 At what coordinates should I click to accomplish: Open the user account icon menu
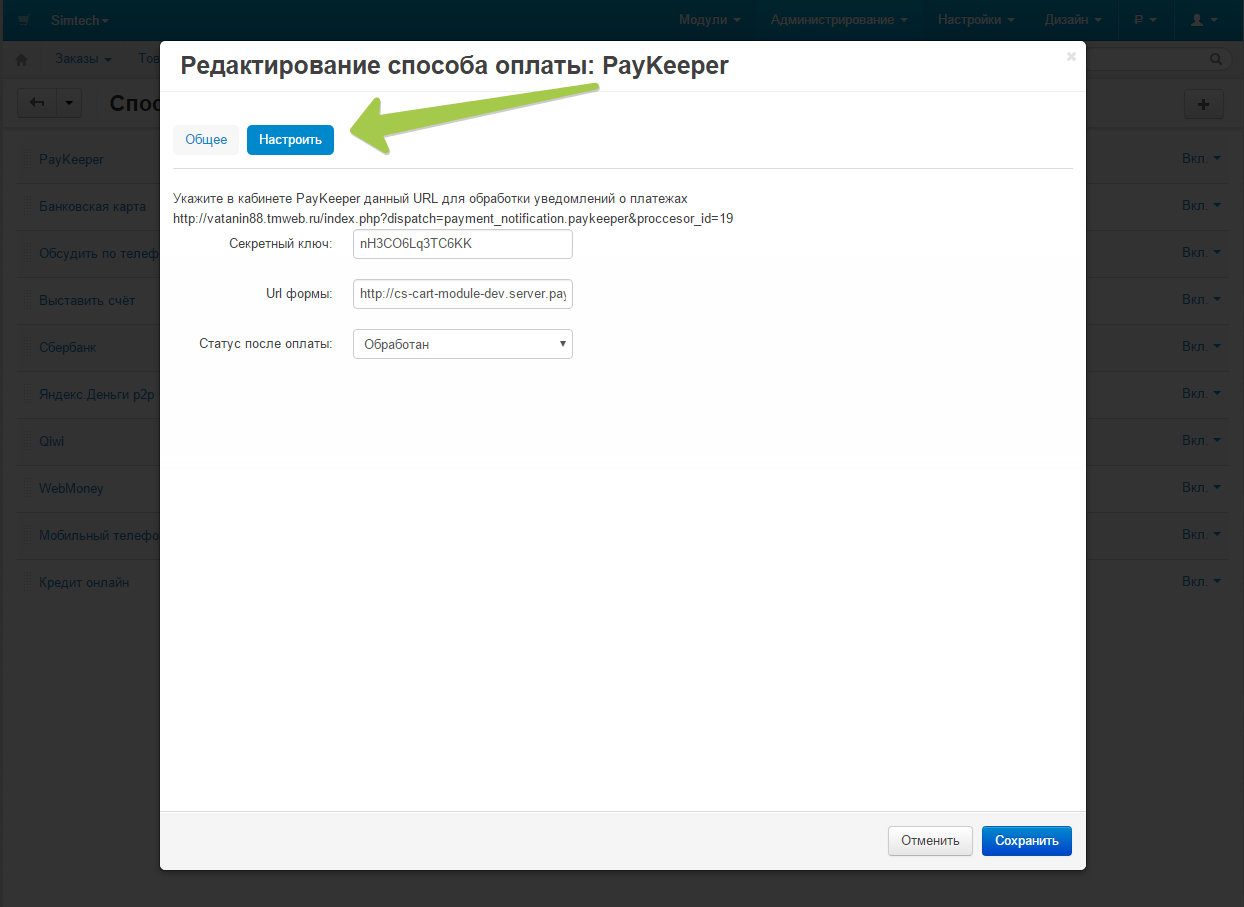pyautogui.click(x=1203, y=20)
